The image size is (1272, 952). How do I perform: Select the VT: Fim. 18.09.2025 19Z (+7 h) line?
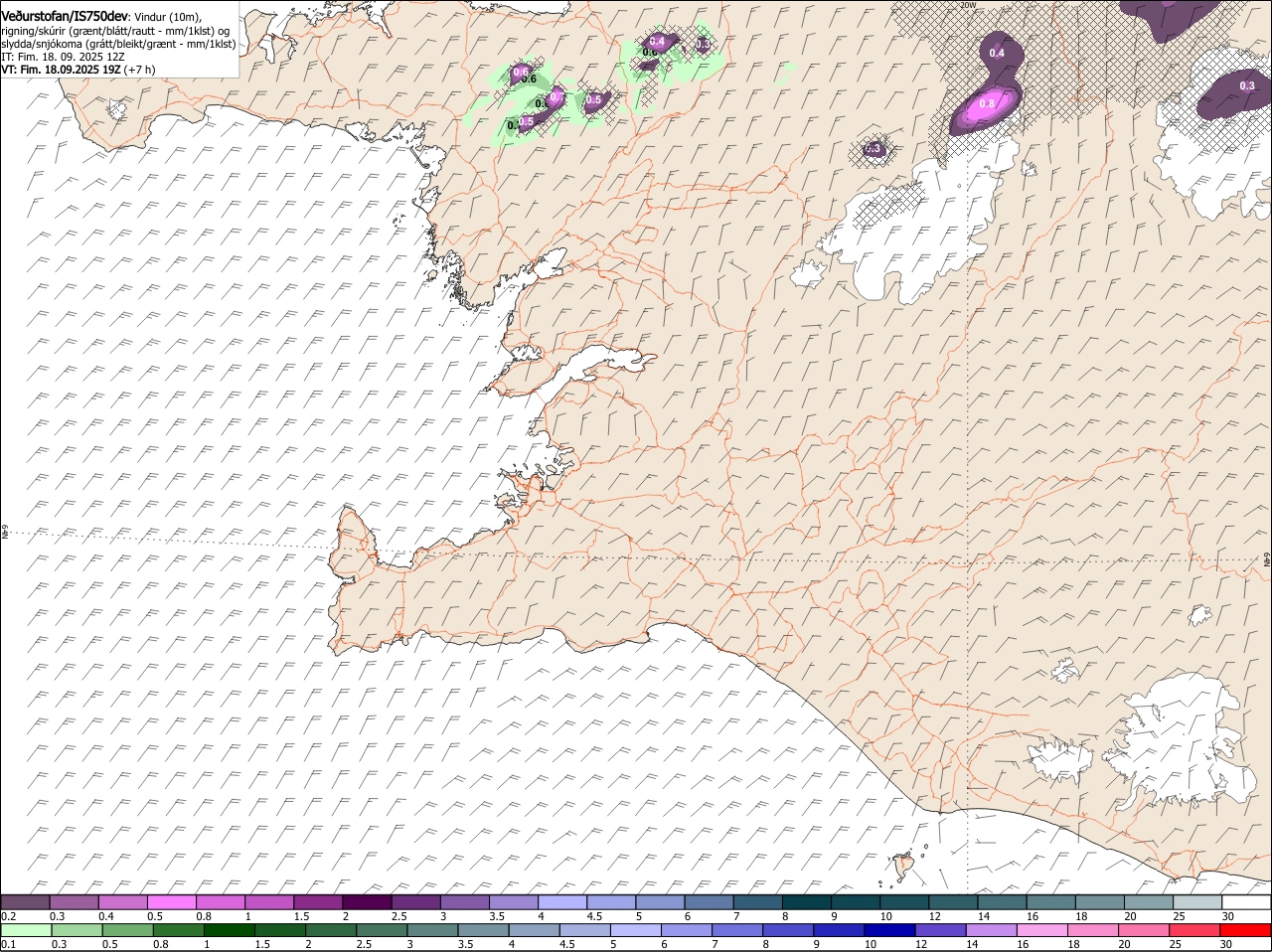(x=79, y=70)
